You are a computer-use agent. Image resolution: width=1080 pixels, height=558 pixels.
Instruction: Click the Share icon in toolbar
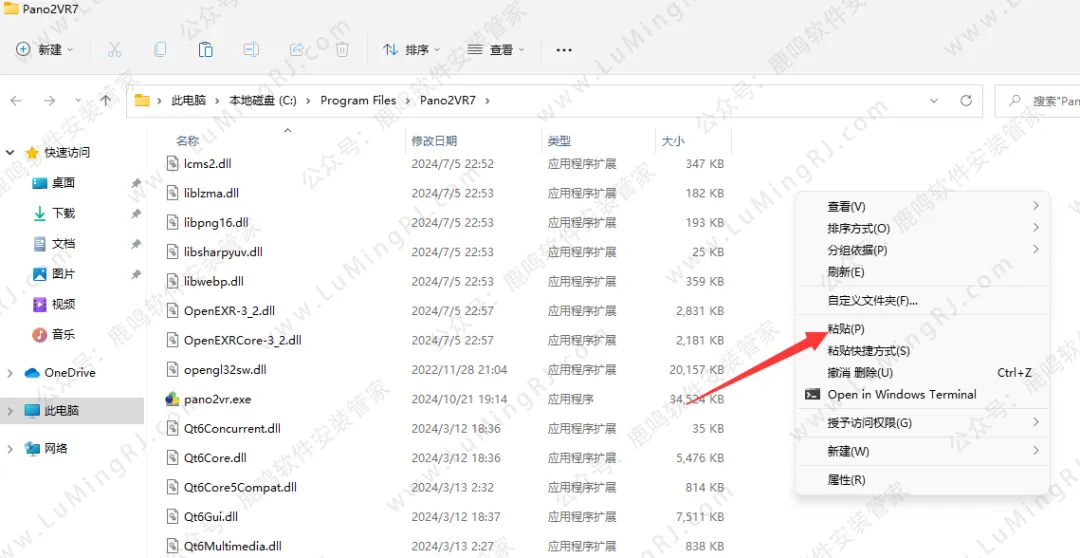point(297,50)
